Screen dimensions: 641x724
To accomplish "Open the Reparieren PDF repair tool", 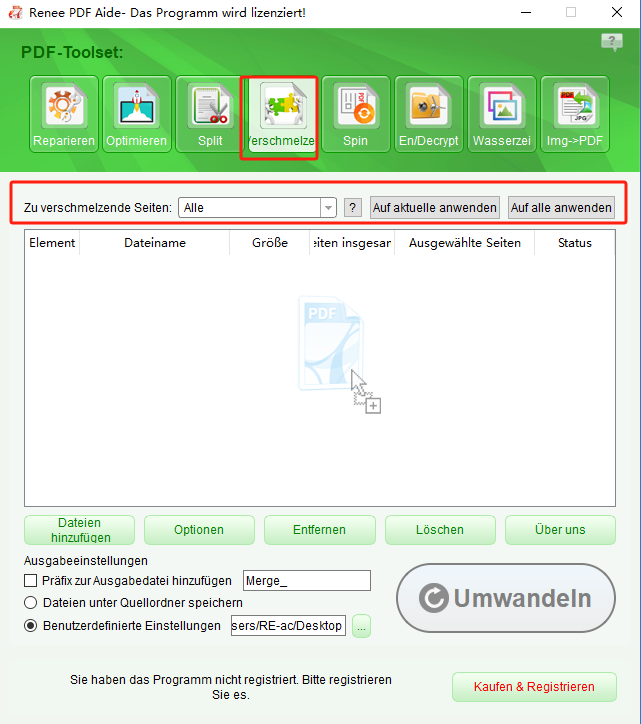I will click(x=64, y=114).
